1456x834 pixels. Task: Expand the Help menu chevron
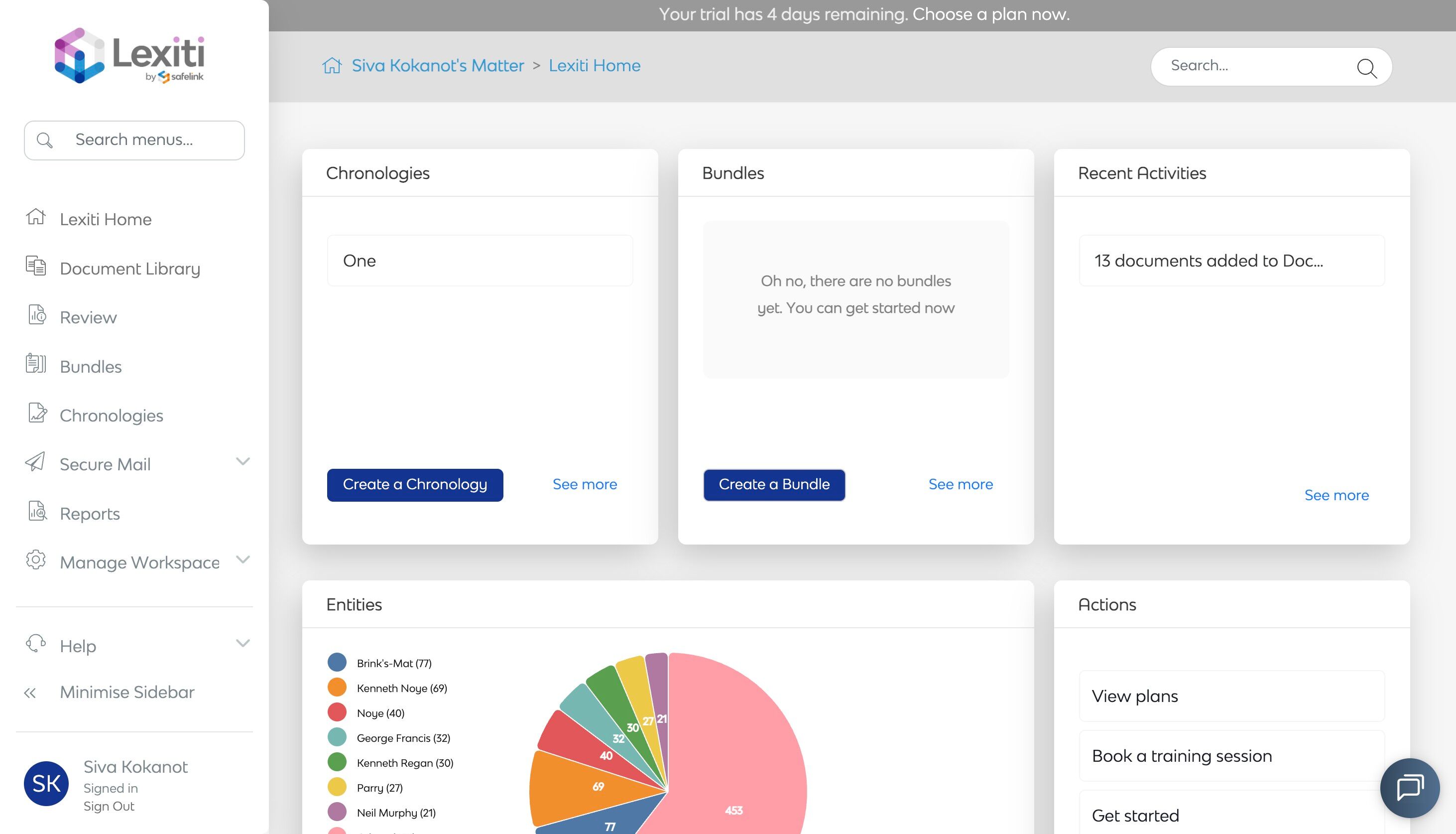click(243, 643)
